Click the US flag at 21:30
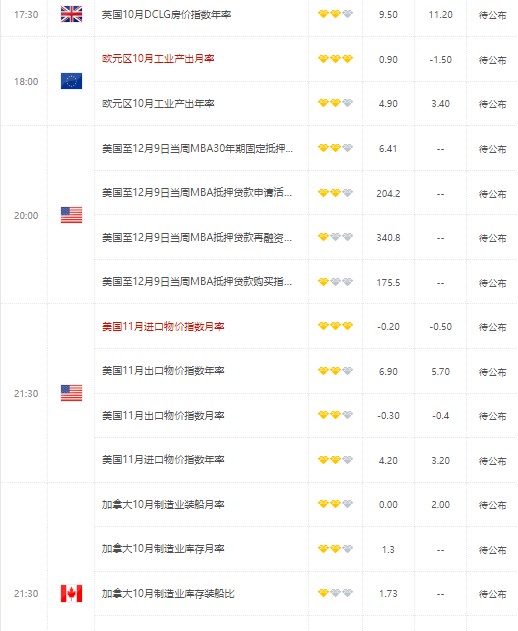 pyautogui.click(x=71, y=393)
